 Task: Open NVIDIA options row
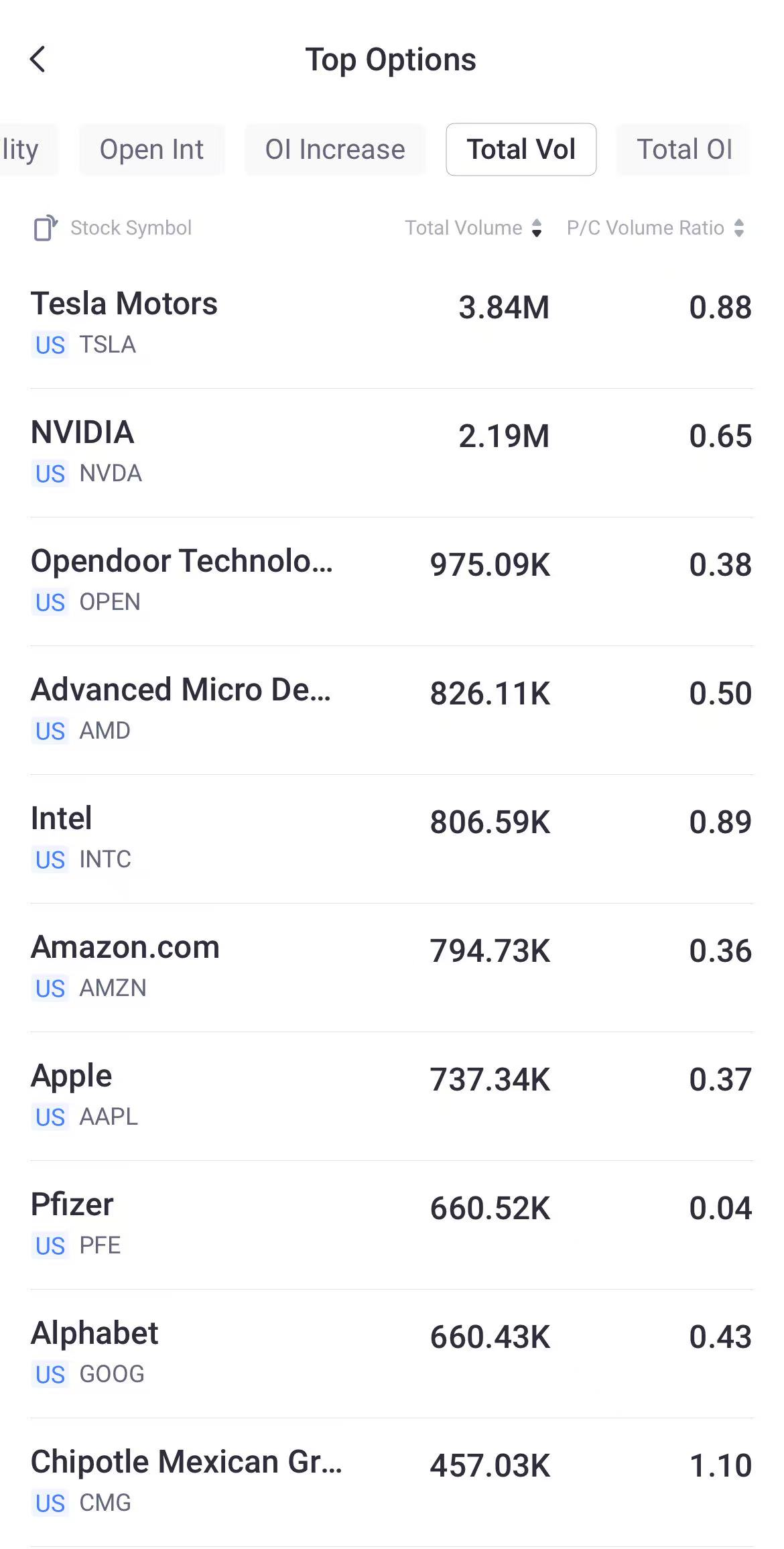391,452
